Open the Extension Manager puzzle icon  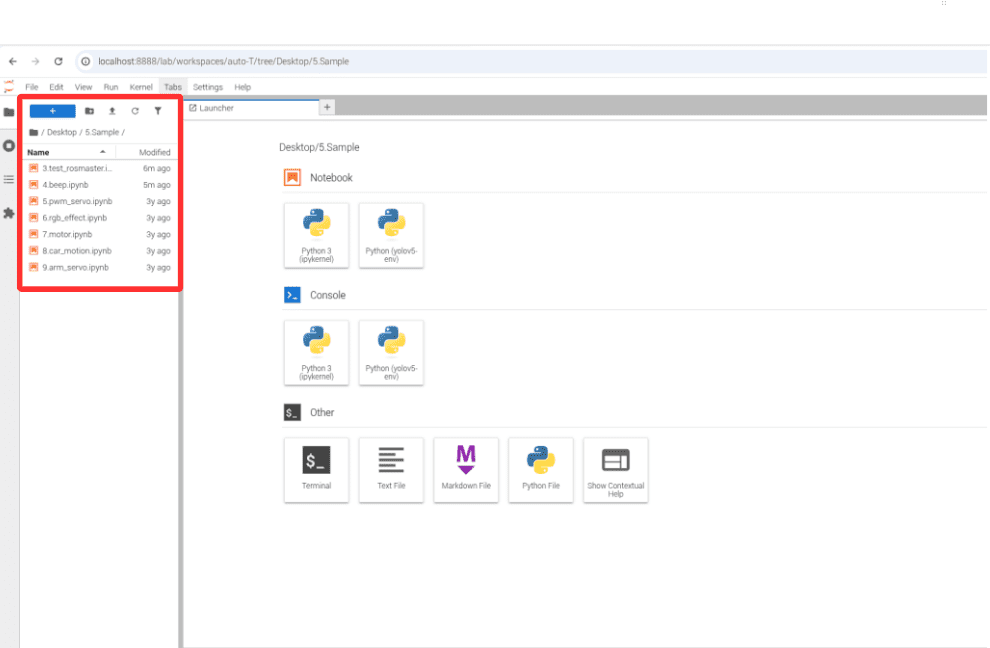9,213
